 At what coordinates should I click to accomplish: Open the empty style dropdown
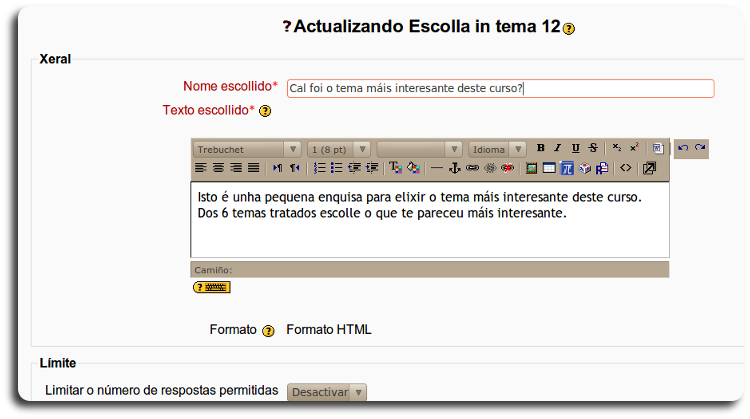(419, 150)
